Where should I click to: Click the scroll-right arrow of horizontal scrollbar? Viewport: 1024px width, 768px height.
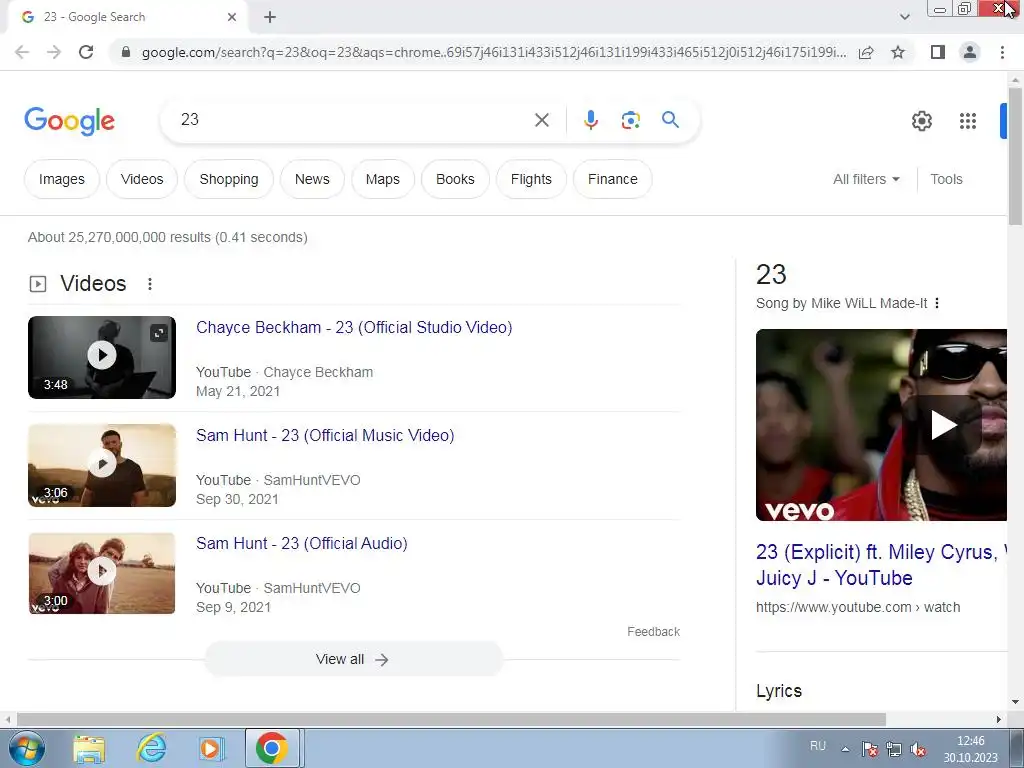(x=999, y=719)
